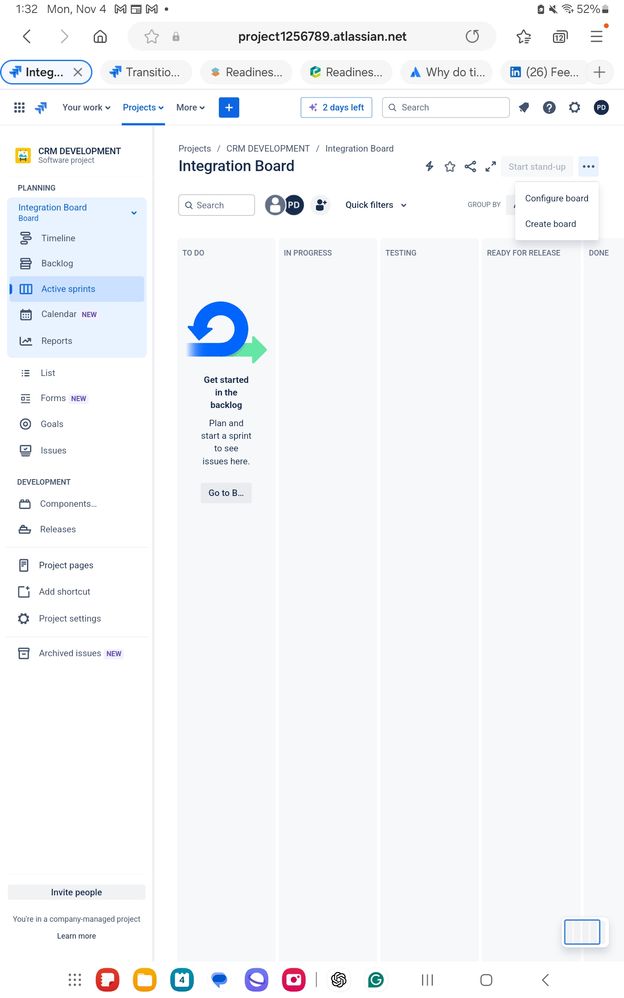Image resolution: width=624 pixels, height=998 pixels.
Task: Open Timeline in the sidebar
Action: [x=76, y=238]
